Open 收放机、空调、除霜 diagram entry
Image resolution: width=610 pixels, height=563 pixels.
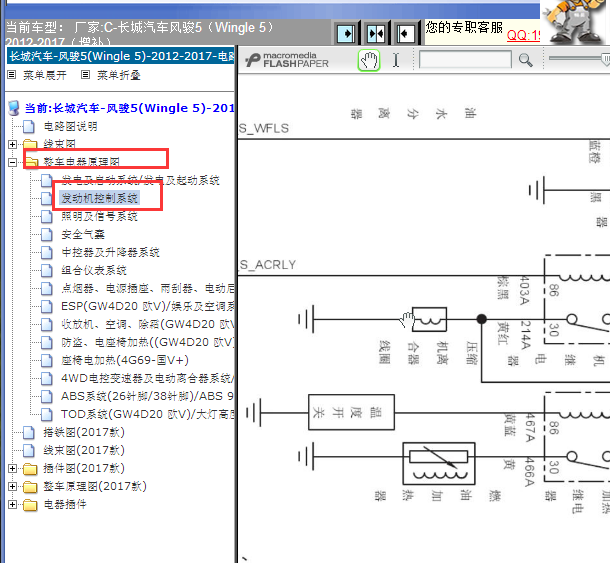(148, 324)
